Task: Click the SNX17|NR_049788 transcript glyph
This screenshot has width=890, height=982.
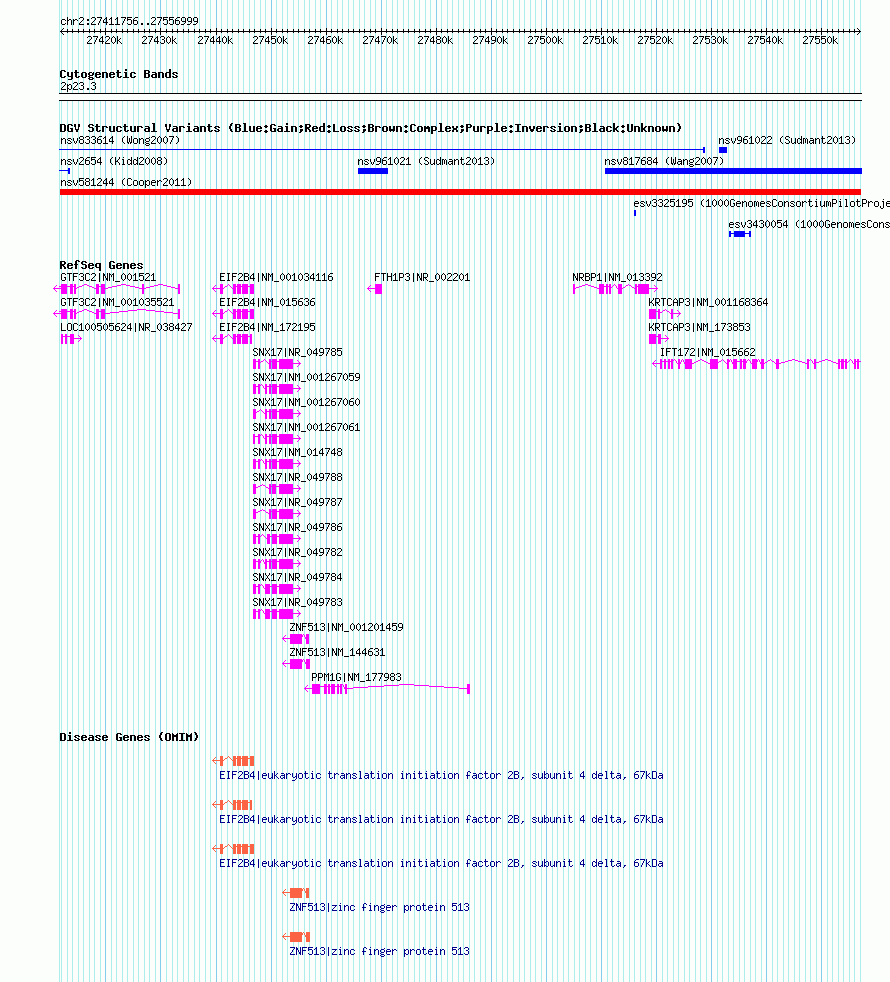Action: [276, 489]
